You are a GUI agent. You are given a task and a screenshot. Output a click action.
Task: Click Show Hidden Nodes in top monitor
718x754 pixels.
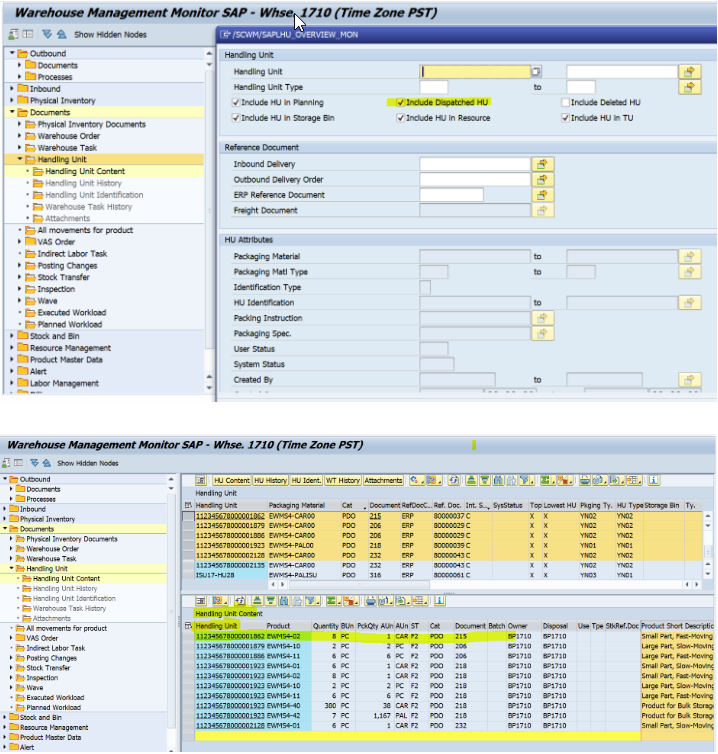110,35
